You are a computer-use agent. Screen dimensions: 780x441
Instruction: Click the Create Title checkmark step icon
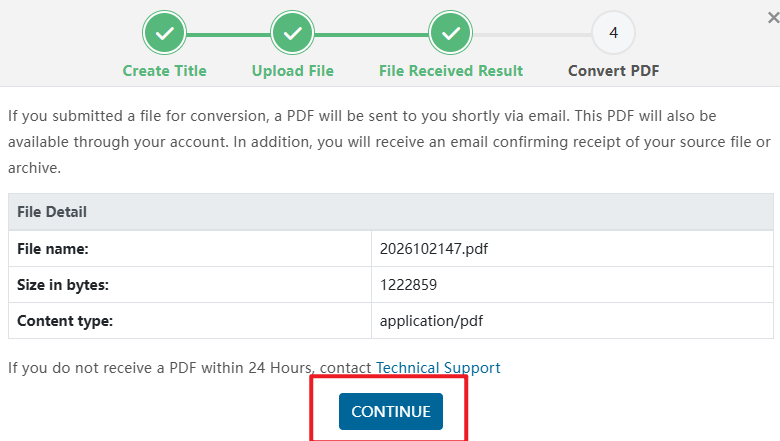tap(164, 33)
